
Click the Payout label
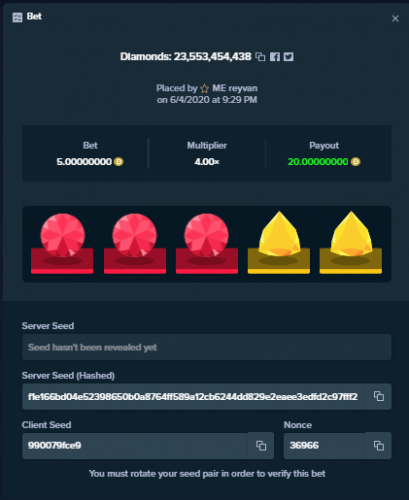click(x=324, y=146)
